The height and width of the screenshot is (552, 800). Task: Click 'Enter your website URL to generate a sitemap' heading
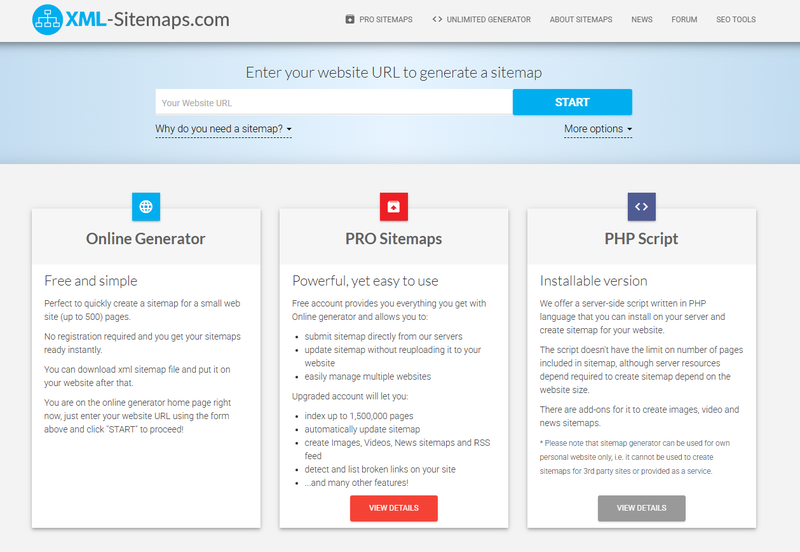pyautogui.click(x=394, y=72)
